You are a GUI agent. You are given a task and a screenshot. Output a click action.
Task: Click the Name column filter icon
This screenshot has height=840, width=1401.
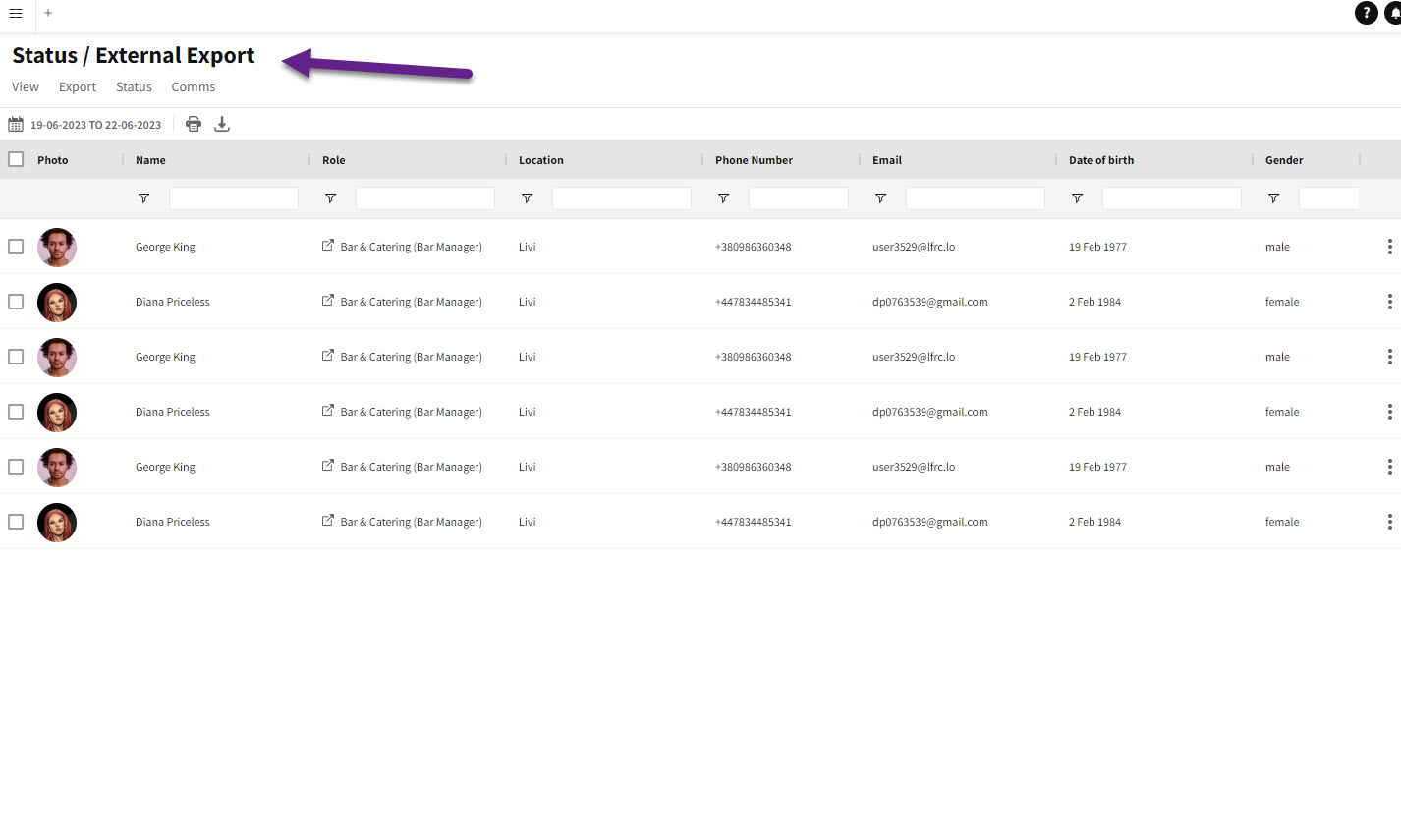click(144, 198)
